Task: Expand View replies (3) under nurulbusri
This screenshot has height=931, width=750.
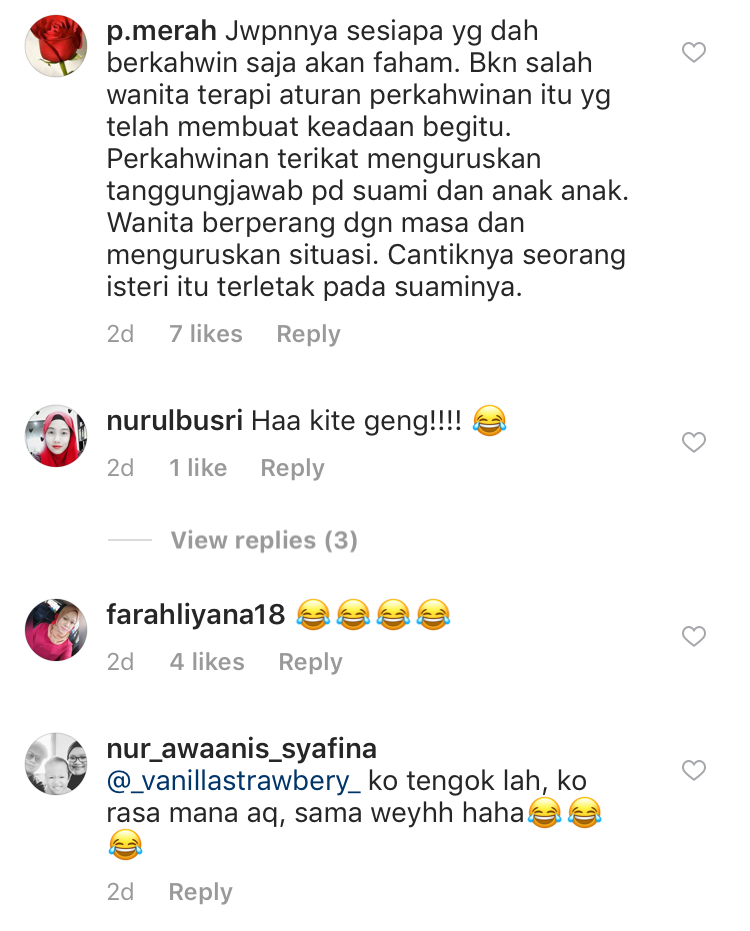Action: coord(264,540)
